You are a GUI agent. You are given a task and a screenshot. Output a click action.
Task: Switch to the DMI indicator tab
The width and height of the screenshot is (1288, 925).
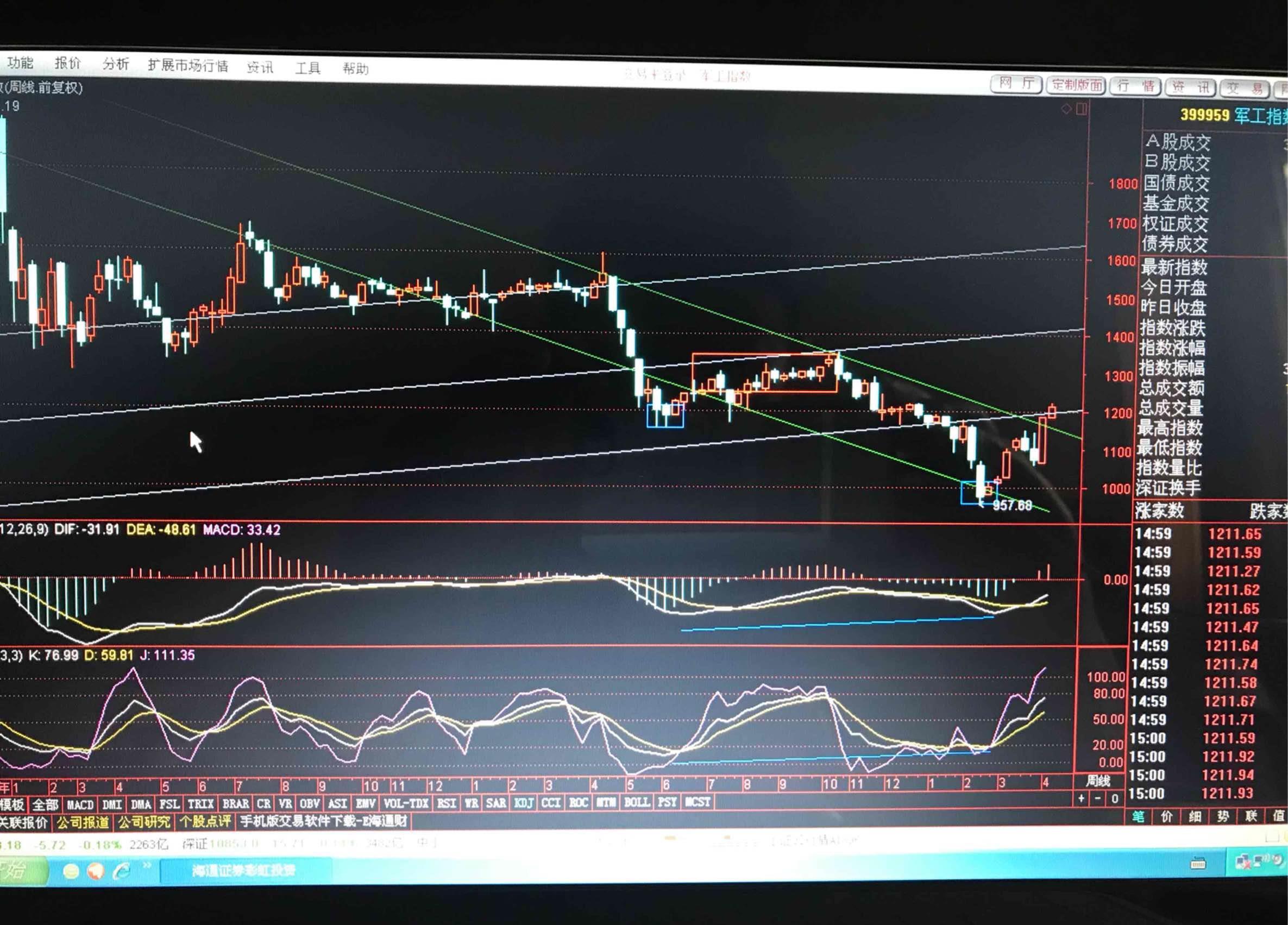(112, 804)
